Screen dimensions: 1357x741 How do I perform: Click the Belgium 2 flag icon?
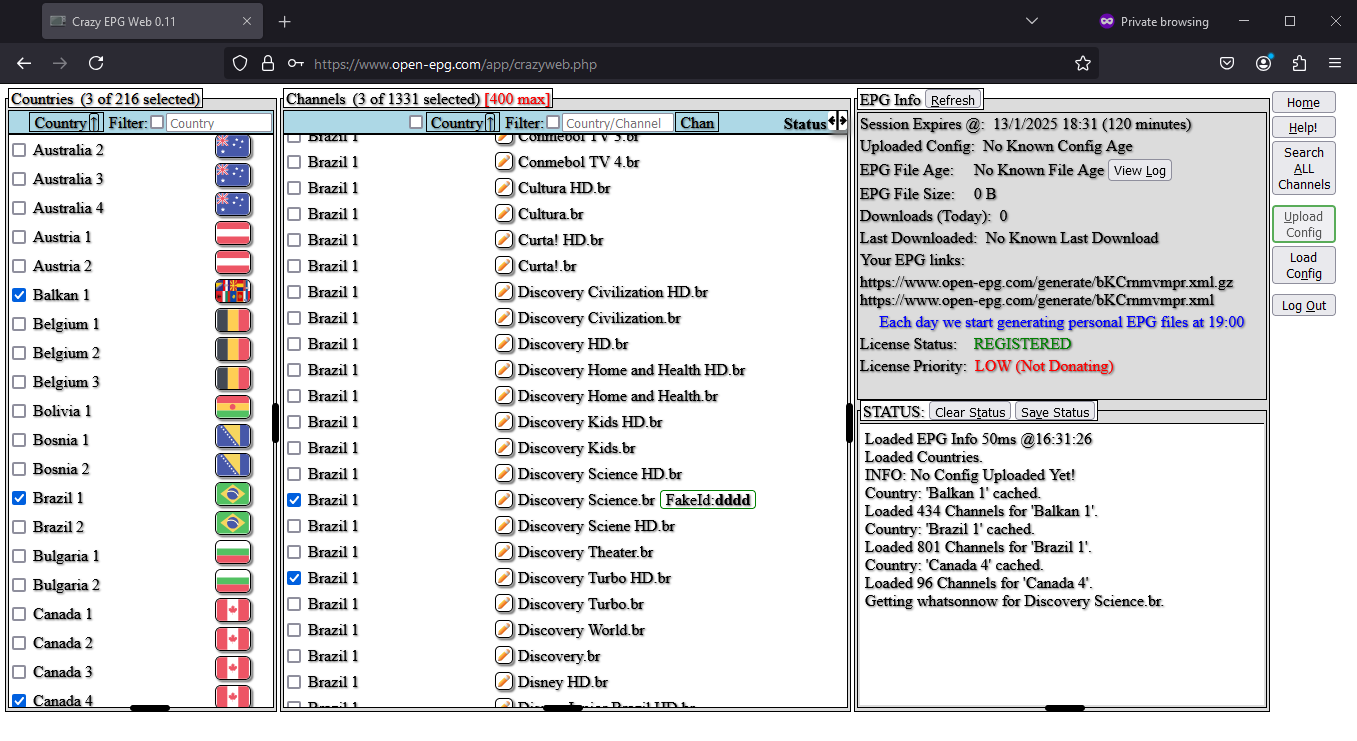[x=233, y=351]
